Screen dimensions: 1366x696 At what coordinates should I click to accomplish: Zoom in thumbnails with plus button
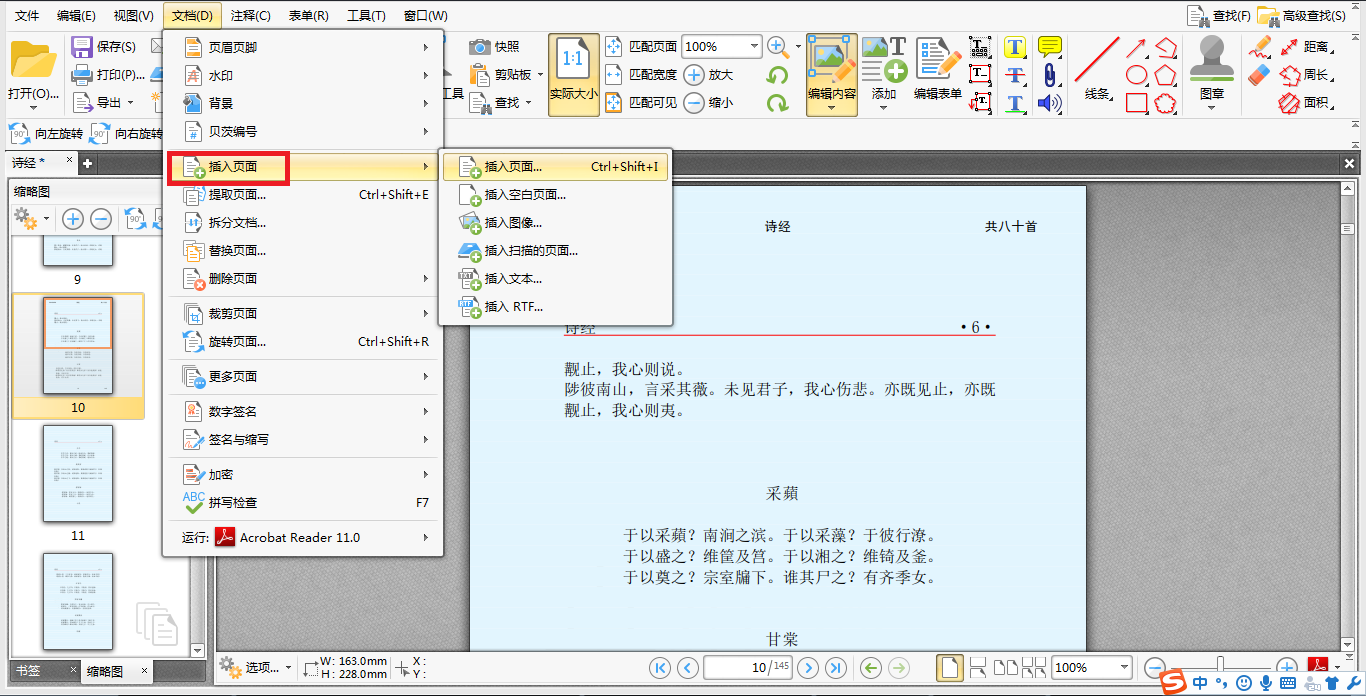pyautogui.click(x=73, y=218)
